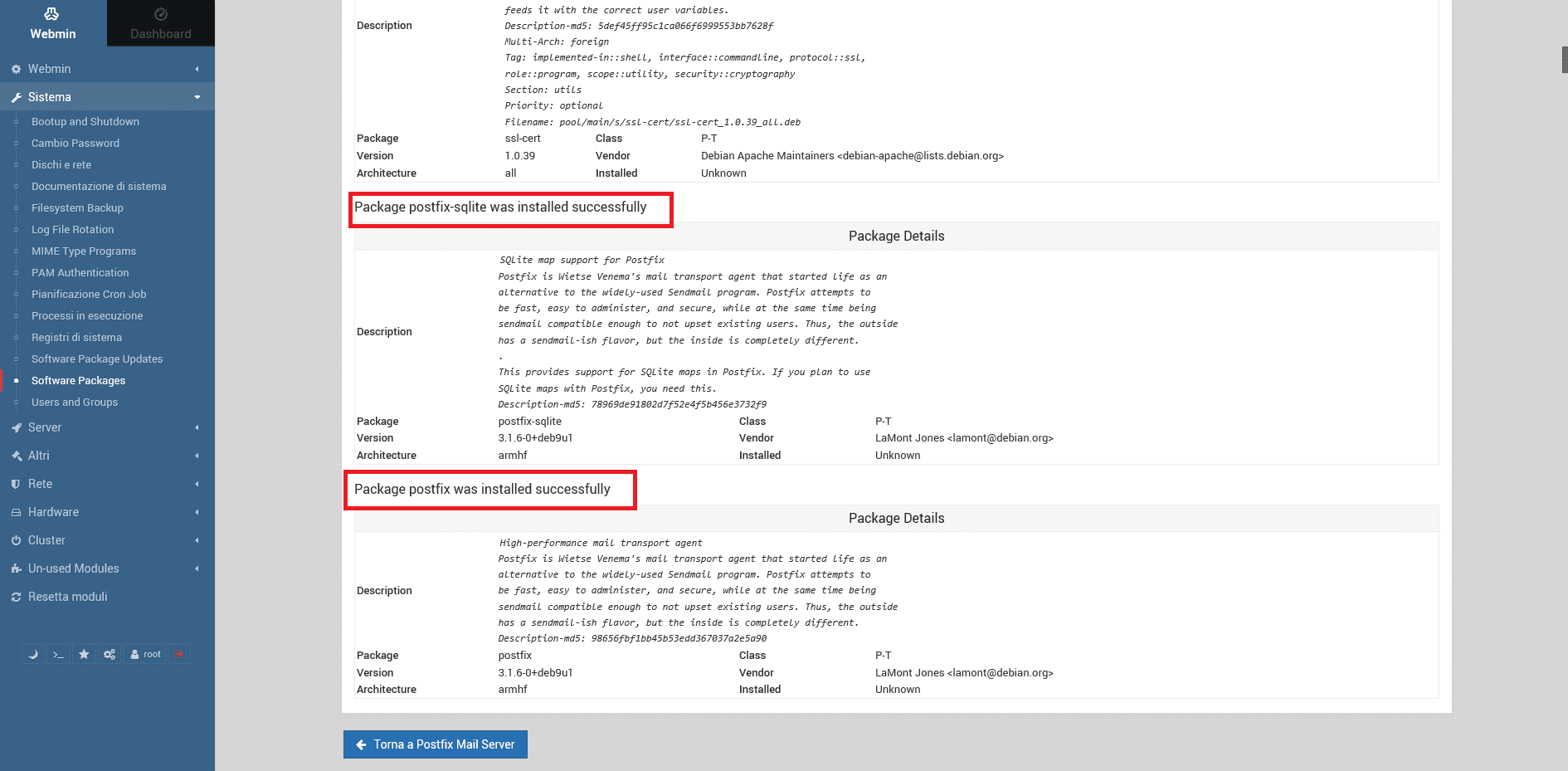1568x771 pixels.
Task: Open Log File Rotation module
Action: pyautogui.click(x=73, y=229)
